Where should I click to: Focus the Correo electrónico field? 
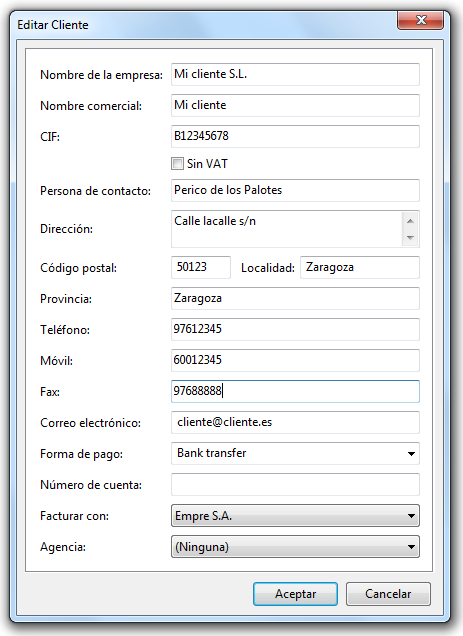(x=295, y=422)
